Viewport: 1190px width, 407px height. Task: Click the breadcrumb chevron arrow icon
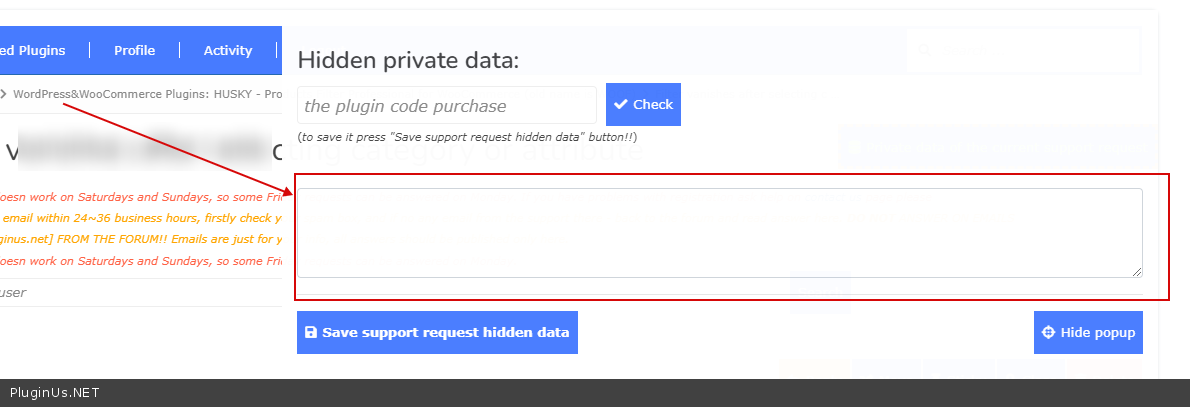[4, 94]
